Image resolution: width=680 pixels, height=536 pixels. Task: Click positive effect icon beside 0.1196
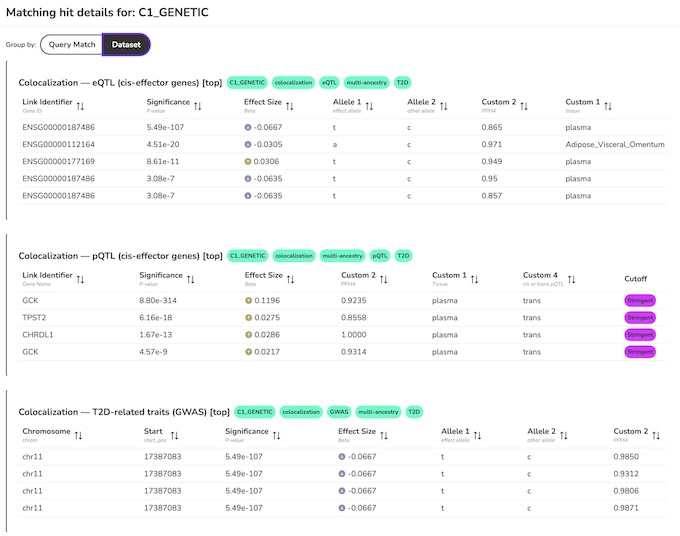tap(248, 300)
